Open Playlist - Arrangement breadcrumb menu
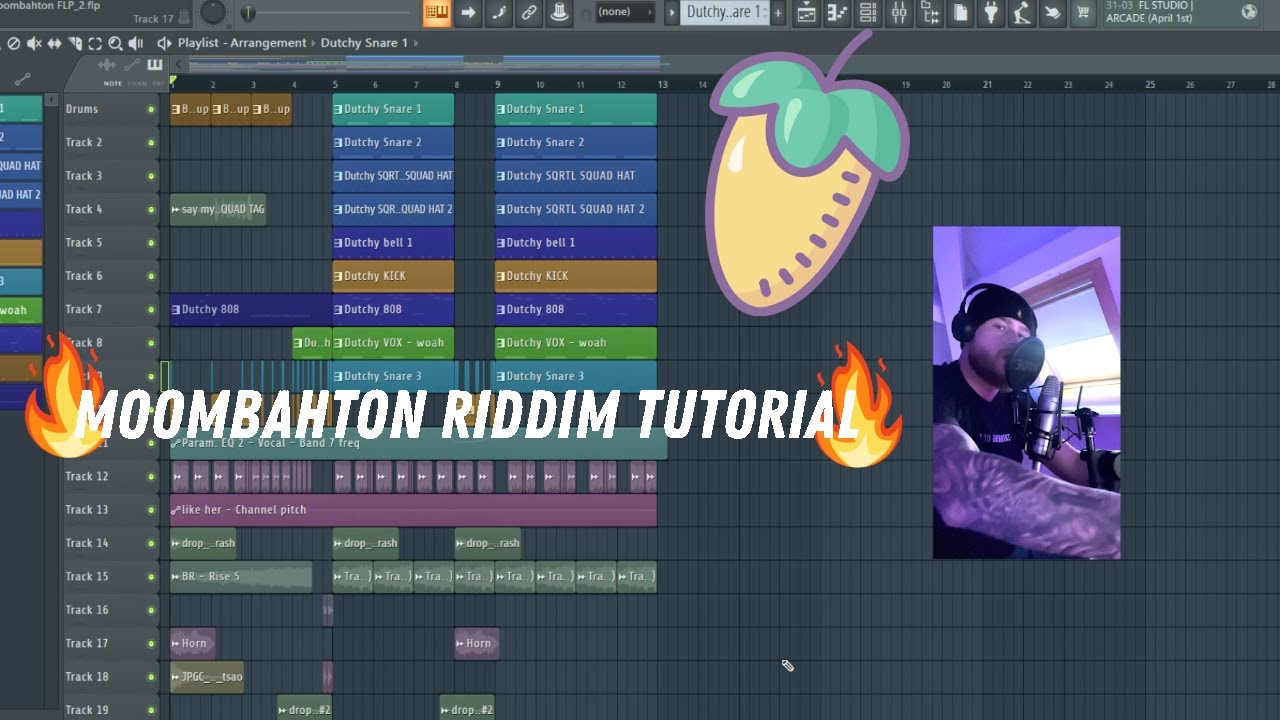This screenshot has width=1280, height=720. [x=242, y=43]
